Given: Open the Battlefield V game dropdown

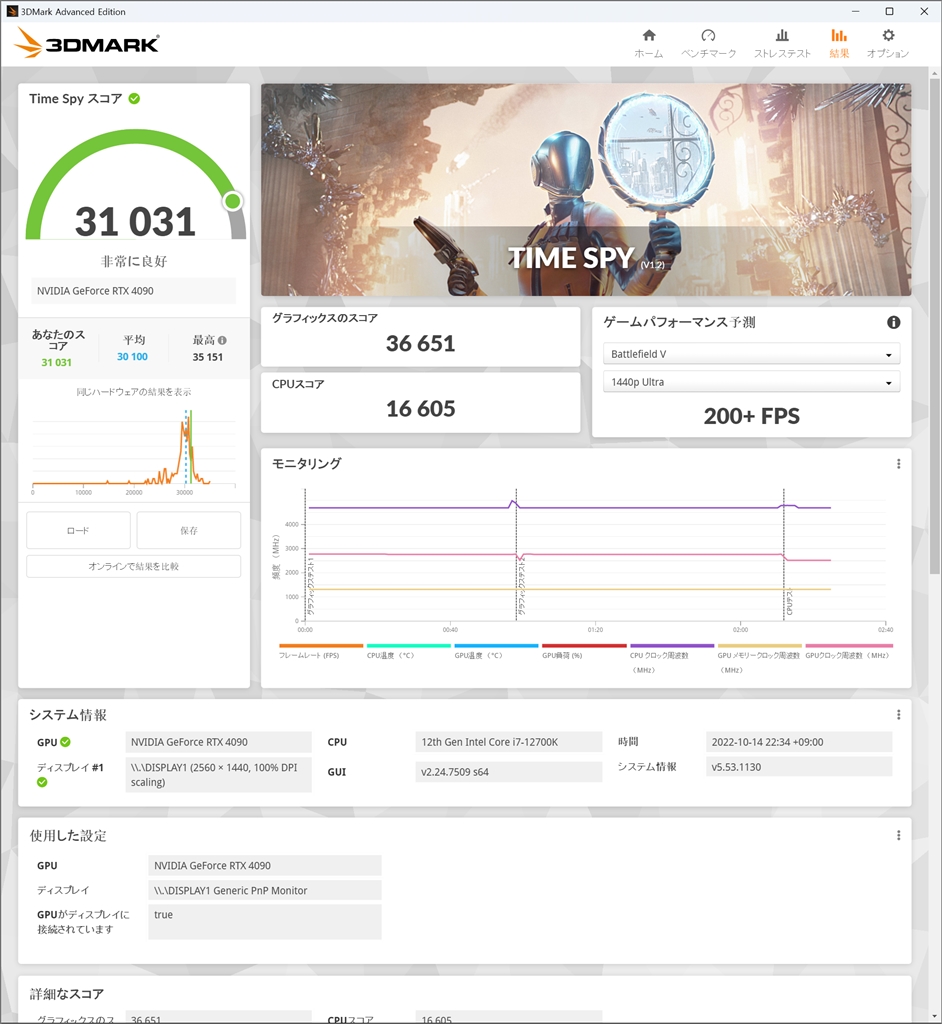Looking at the screenshot, I should (x=751, y=354).
